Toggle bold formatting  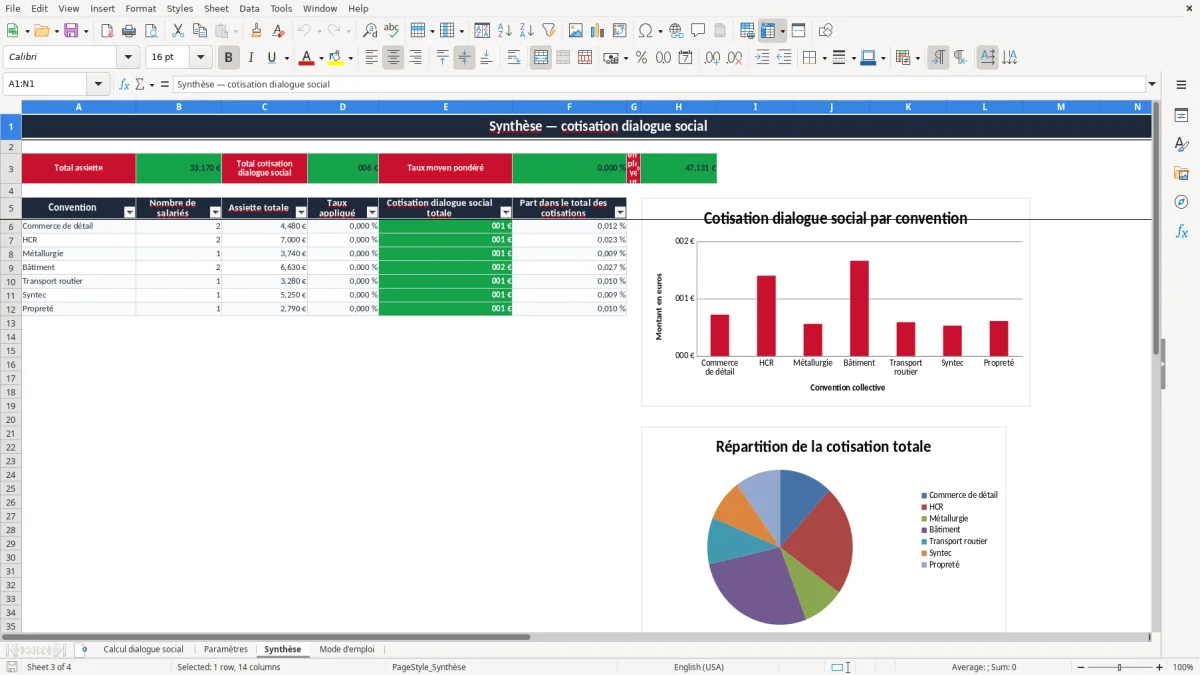pyautogui.click(x=229, y=58)
